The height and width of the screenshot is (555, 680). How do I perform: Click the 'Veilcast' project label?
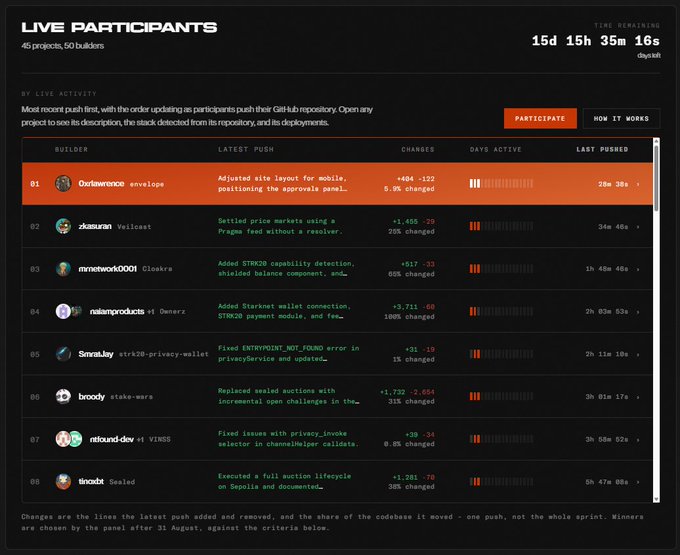[x=134, y=226]
